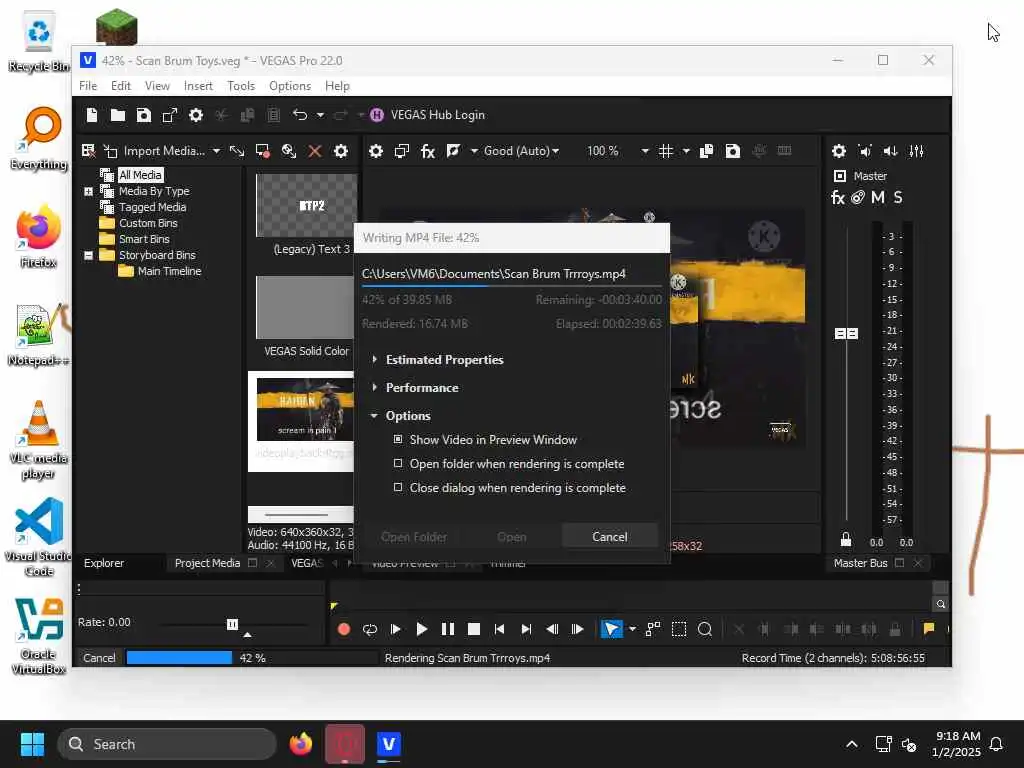Open Firefox from the Windows taskbar
The image size is (1024, 768).
pos(301,744)
